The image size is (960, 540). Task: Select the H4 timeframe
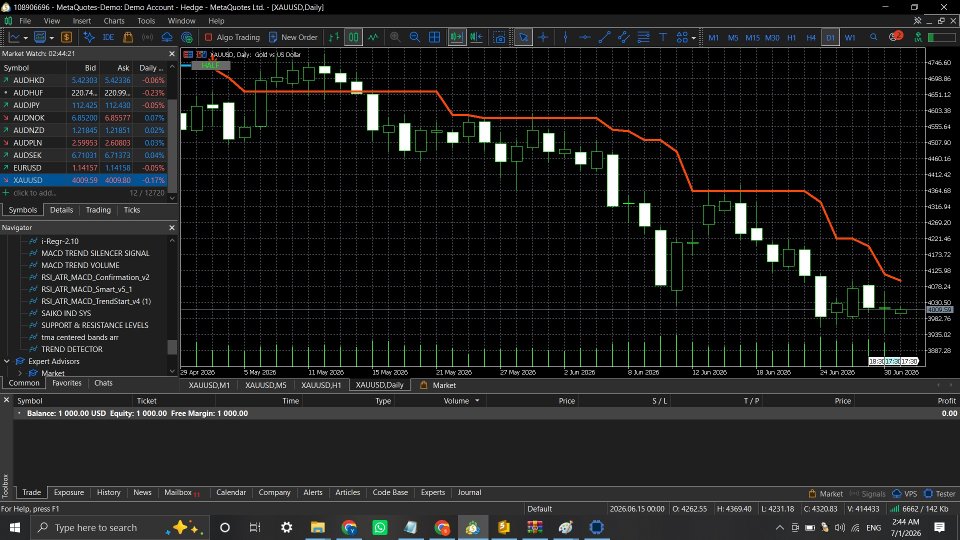811,38
